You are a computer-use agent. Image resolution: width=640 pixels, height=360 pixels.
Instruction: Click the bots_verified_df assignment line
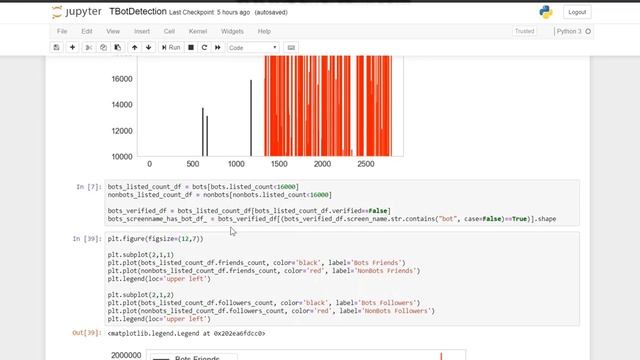(x=249, y=211)
